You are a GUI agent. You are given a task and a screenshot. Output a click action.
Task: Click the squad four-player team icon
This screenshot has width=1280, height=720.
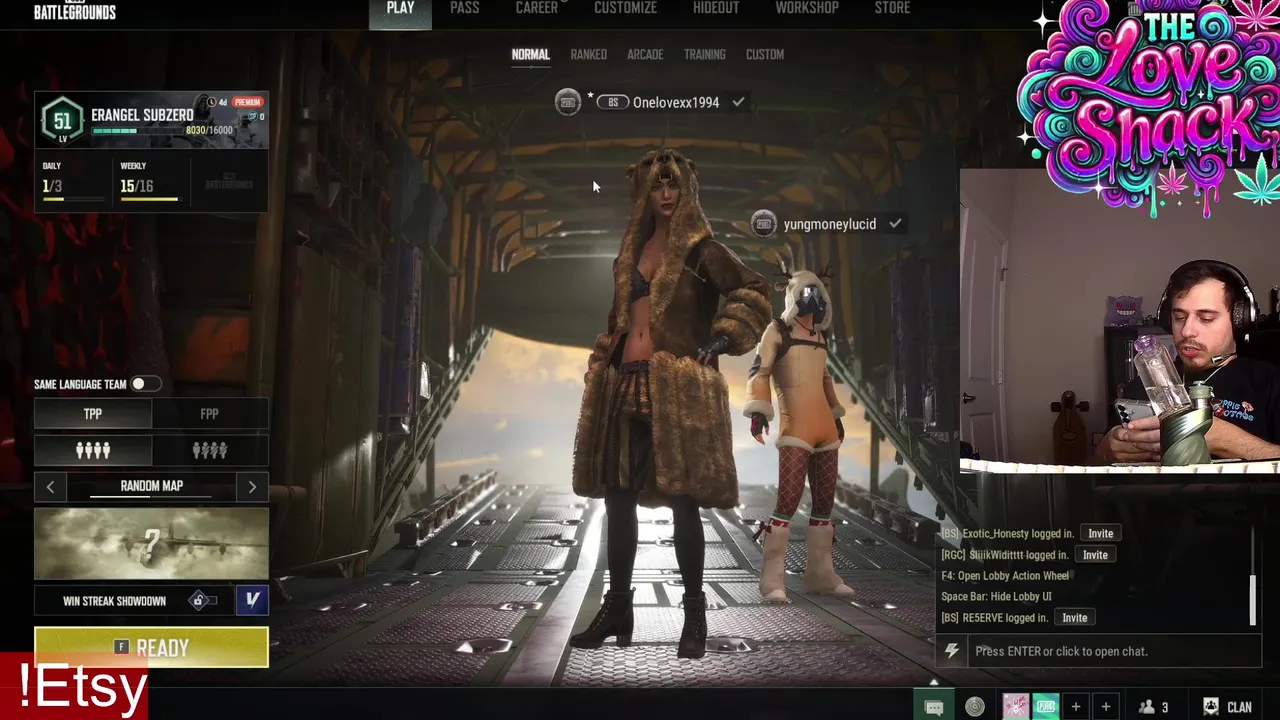click(93, 451)
